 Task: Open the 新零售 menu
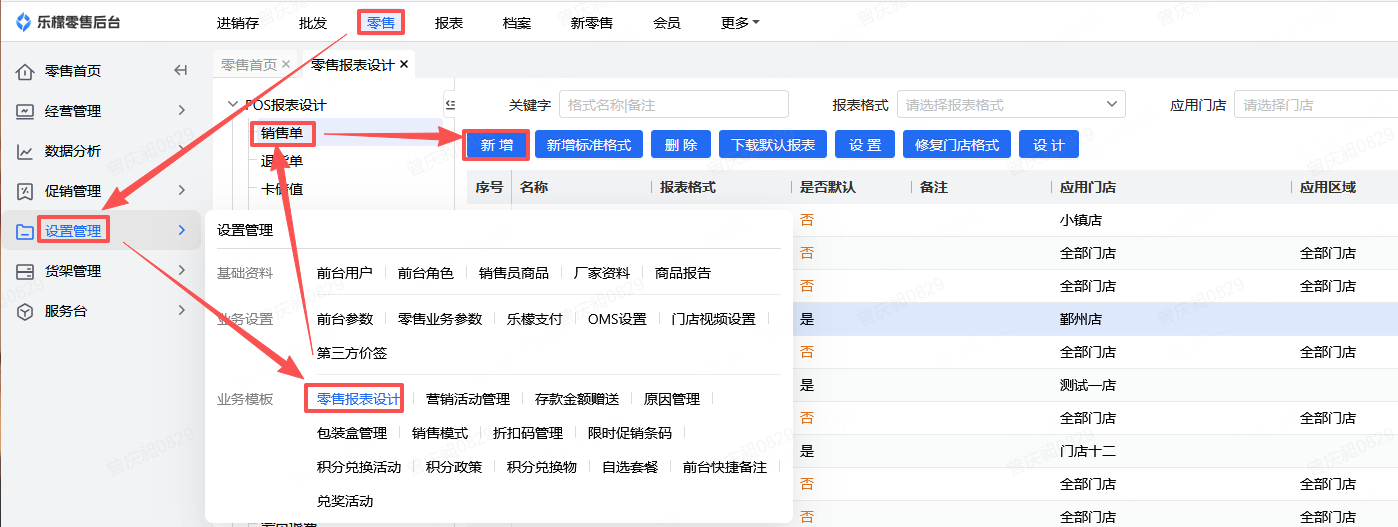click(x=592, y=22)
